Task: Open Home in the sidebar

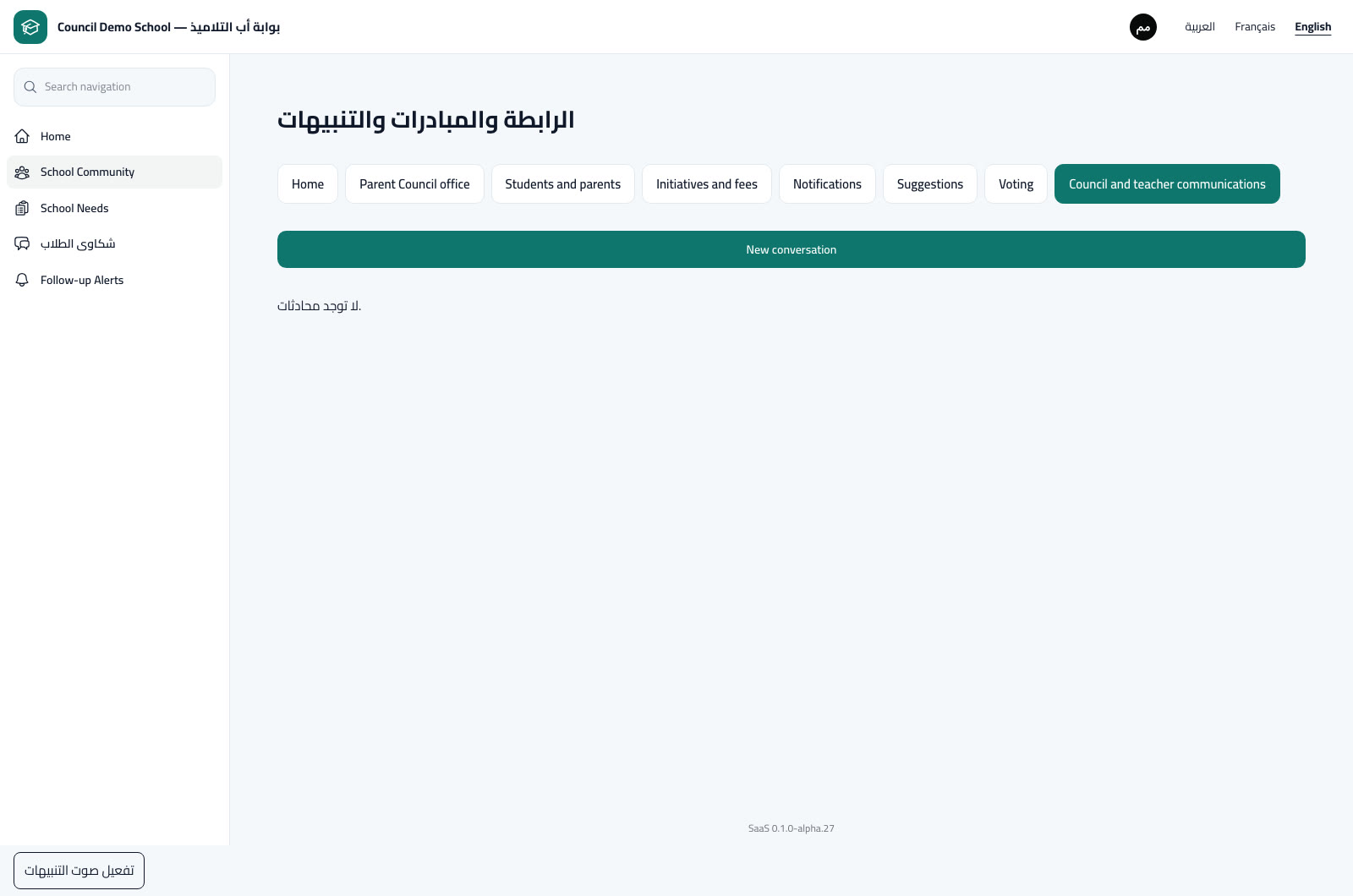Action: point(114,136)
